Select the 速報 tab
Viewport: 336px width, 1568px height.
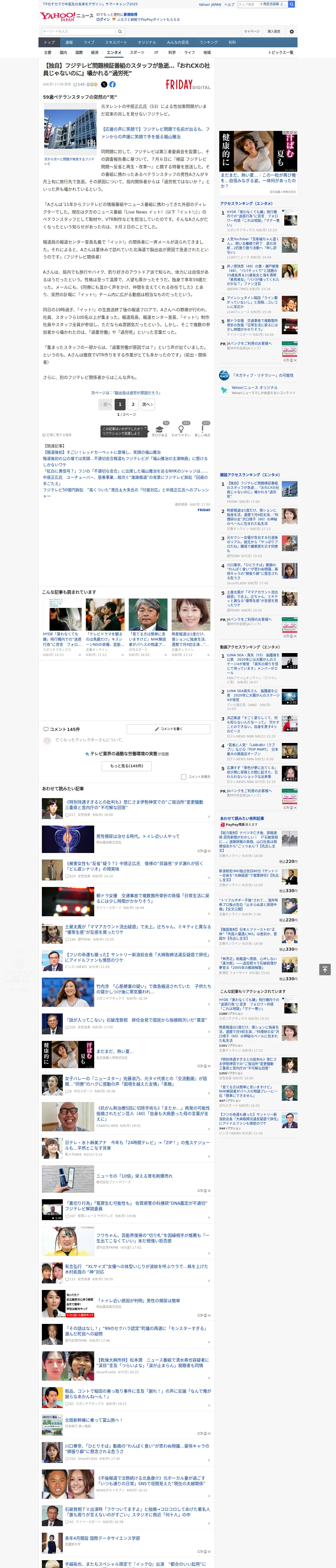pyautogui.click(x=69, y=43)
